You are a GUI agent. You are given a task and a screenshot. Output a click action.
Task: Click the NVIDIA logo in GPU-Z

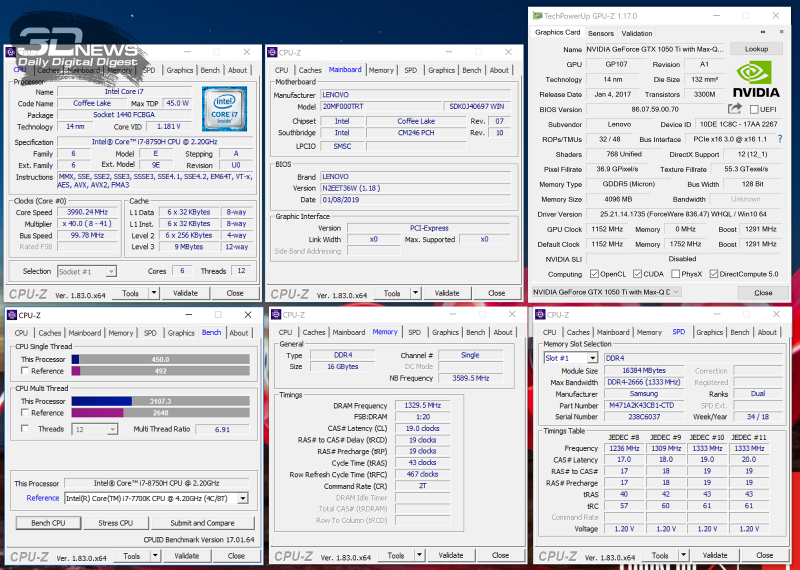coord(756,80)
